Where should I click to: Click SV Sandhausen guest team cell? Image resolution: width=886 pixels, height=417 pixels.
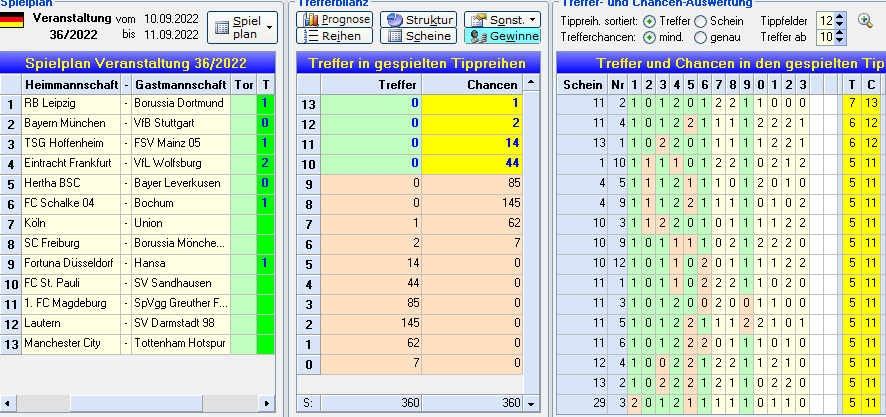point(181,284)
